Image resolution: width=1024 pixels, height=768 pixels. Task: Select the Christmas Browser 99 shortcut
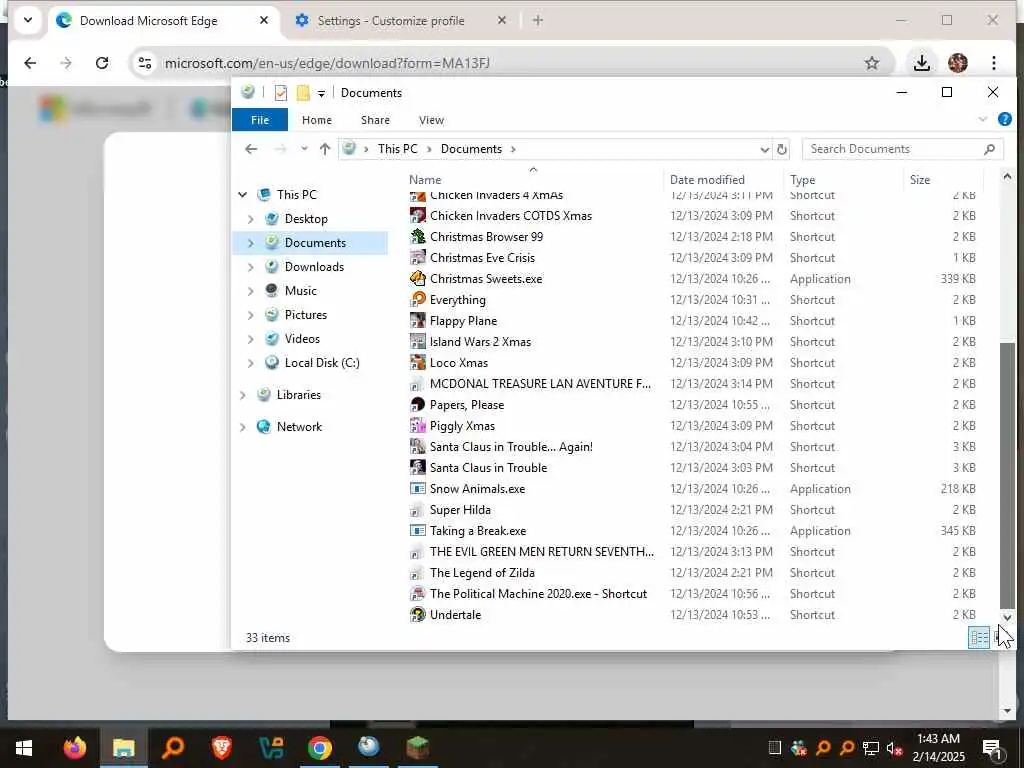pos(486,236)
